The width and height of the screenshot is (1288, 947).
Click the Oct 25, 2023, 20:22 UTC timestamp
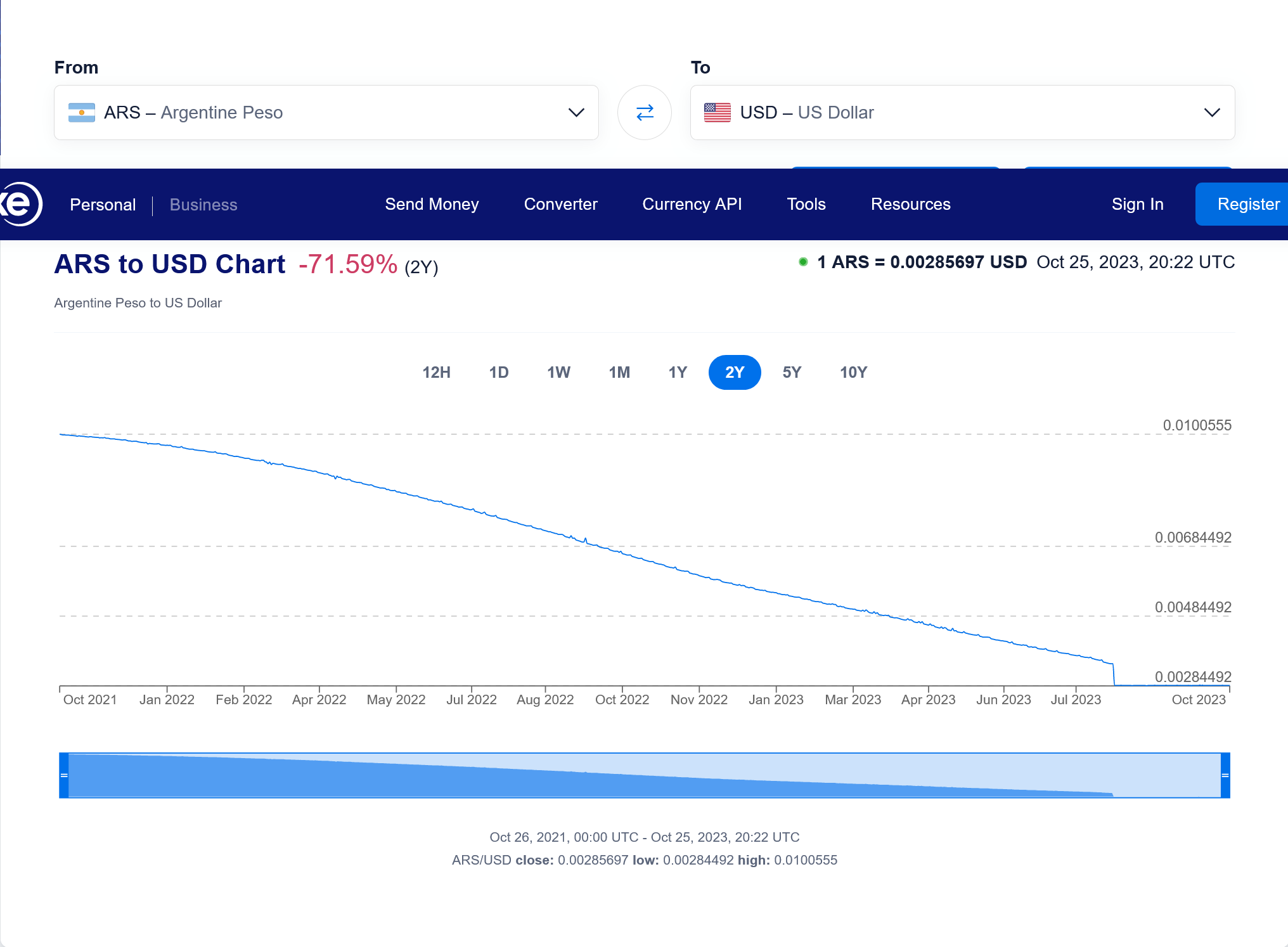1135,262
